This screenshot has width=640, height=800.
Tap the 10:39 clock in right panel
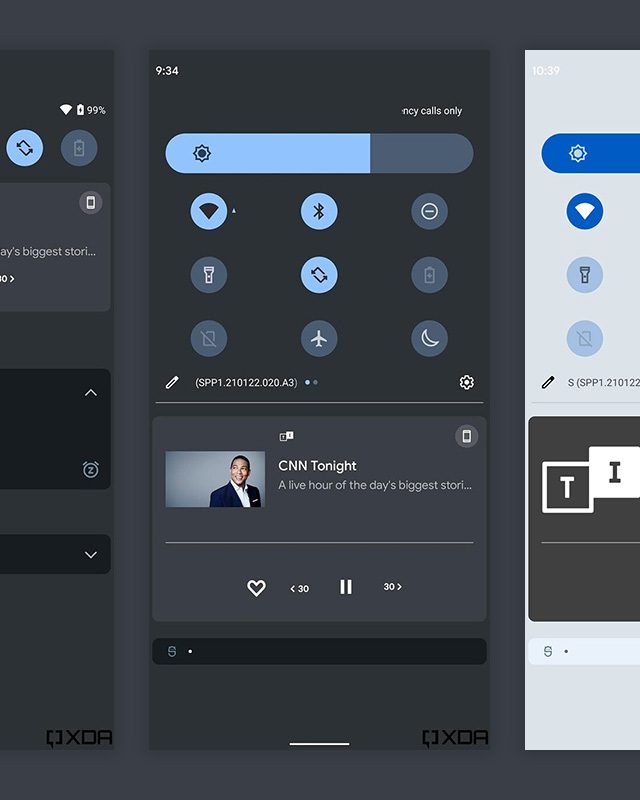pyautogui.click(x=546, y=71)
